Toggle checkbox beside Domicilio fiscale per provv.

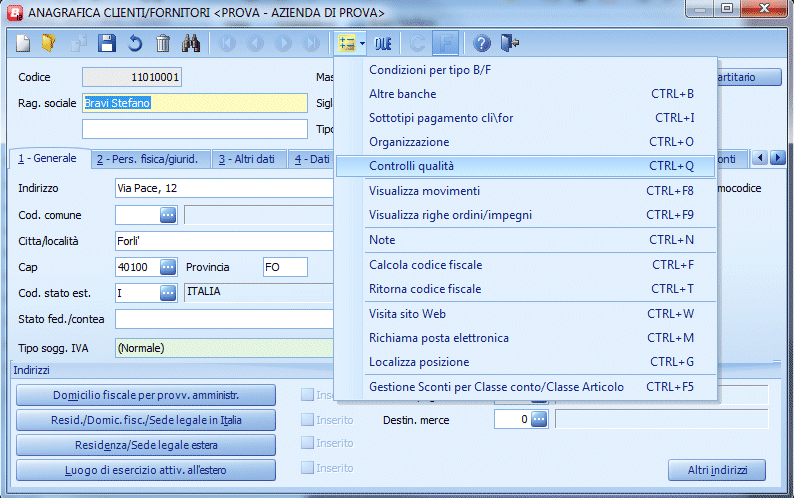[307, 395]
